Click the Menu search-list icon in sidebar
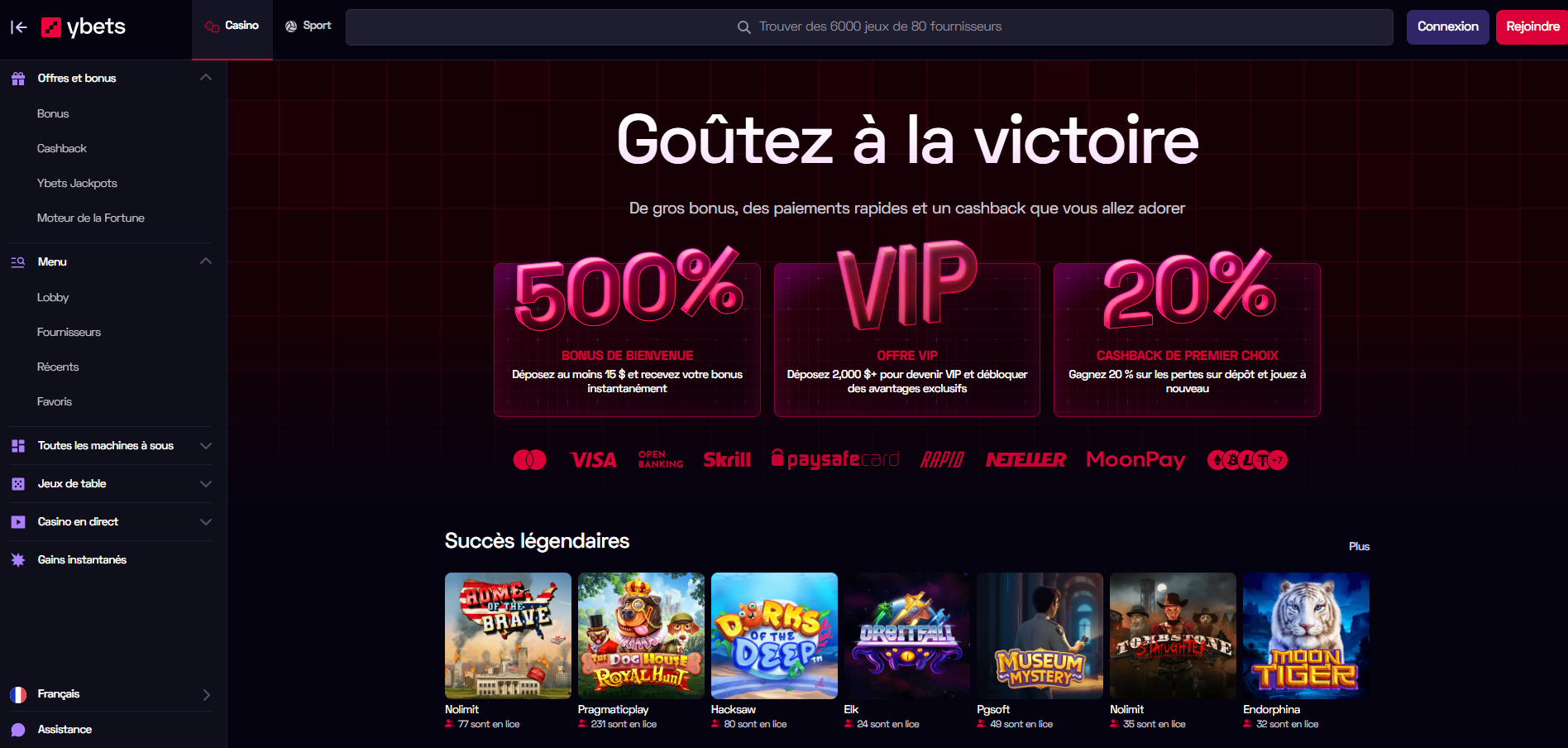Image resolution: width=1568 pixels, height=748 pixels. pyautogui.click(x=18, y=262)
